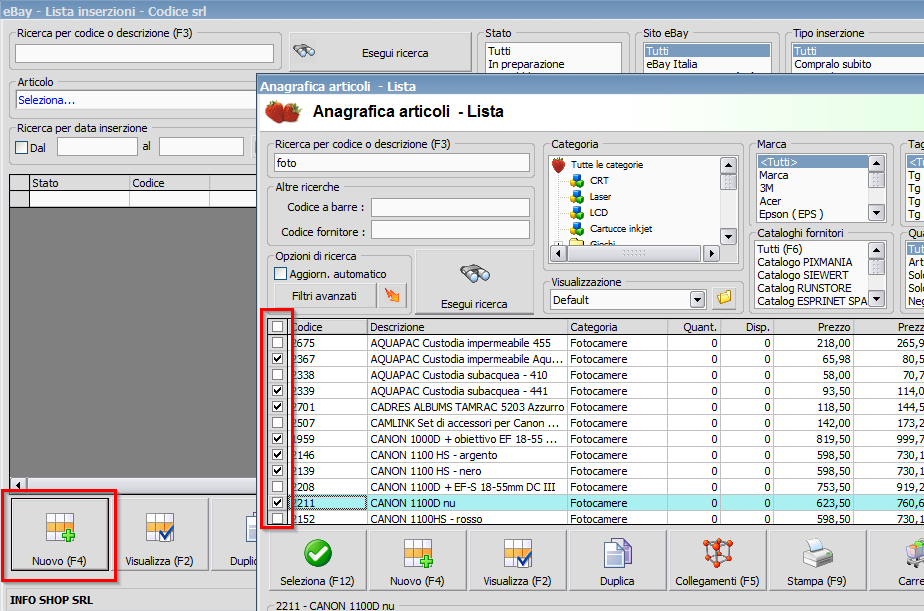Click Seleziona (F12) green checkmark button
The image size is (924, 611).
coord(317,560)
